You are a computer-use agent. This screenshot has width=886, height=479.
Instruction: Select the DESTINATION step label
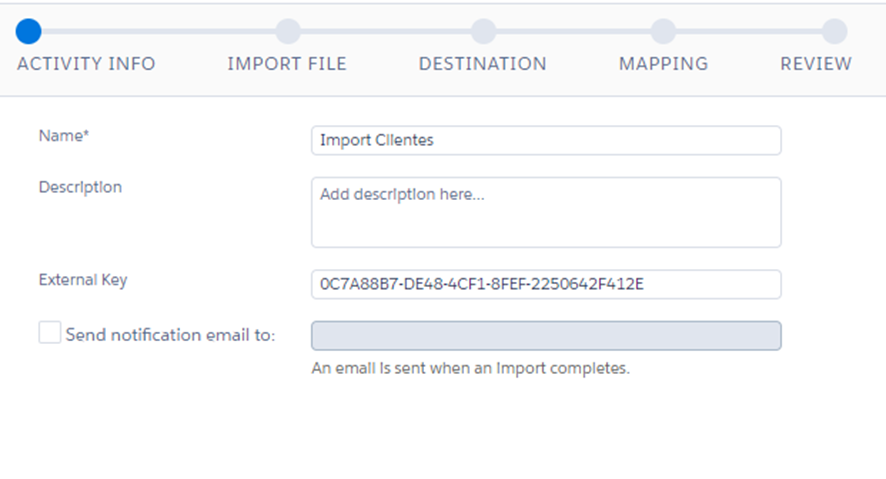482,64
